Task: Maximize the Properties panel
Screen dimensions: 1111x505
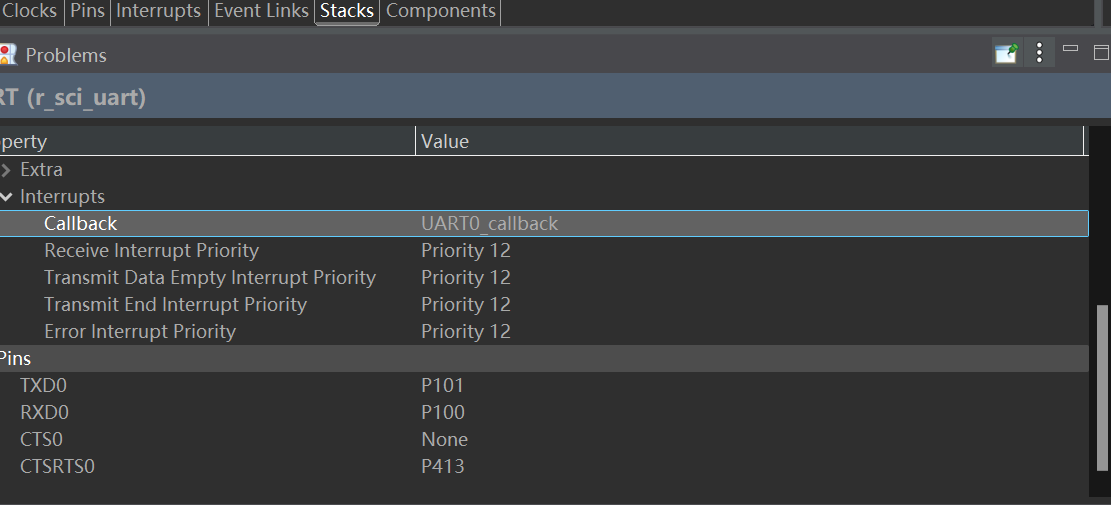Action: [x=1101, y=52]
